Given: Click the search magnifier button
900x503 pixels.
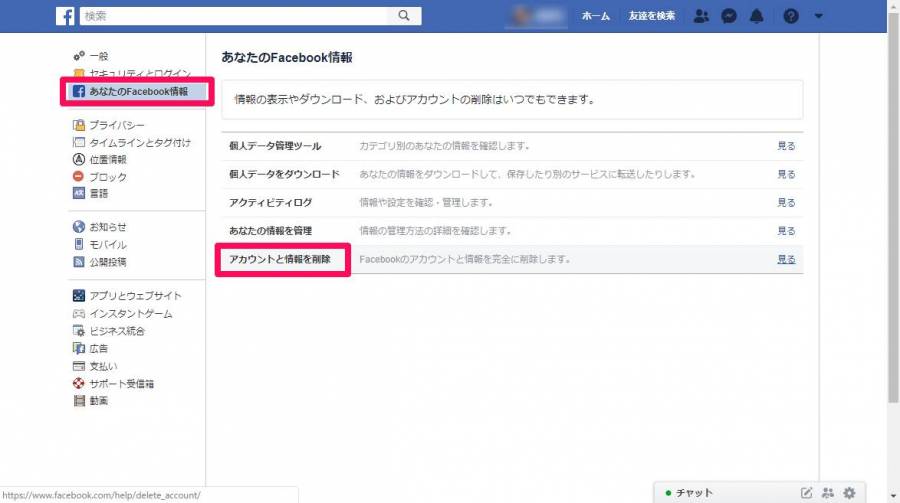Looking at the screenshot, I should click(x=404, y=16).
